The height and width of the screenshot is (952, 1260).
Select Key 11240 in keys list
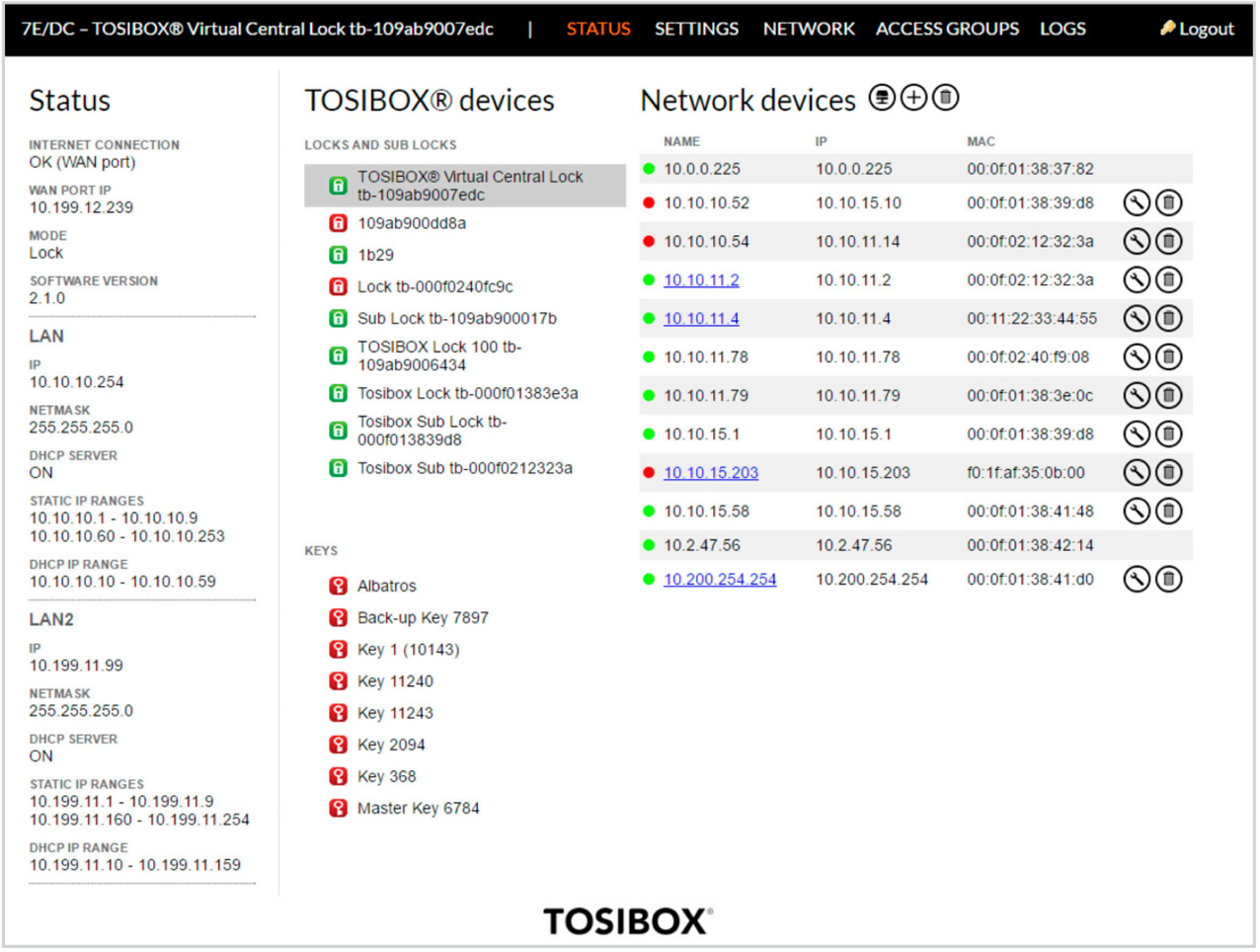[x=395, y=681]
